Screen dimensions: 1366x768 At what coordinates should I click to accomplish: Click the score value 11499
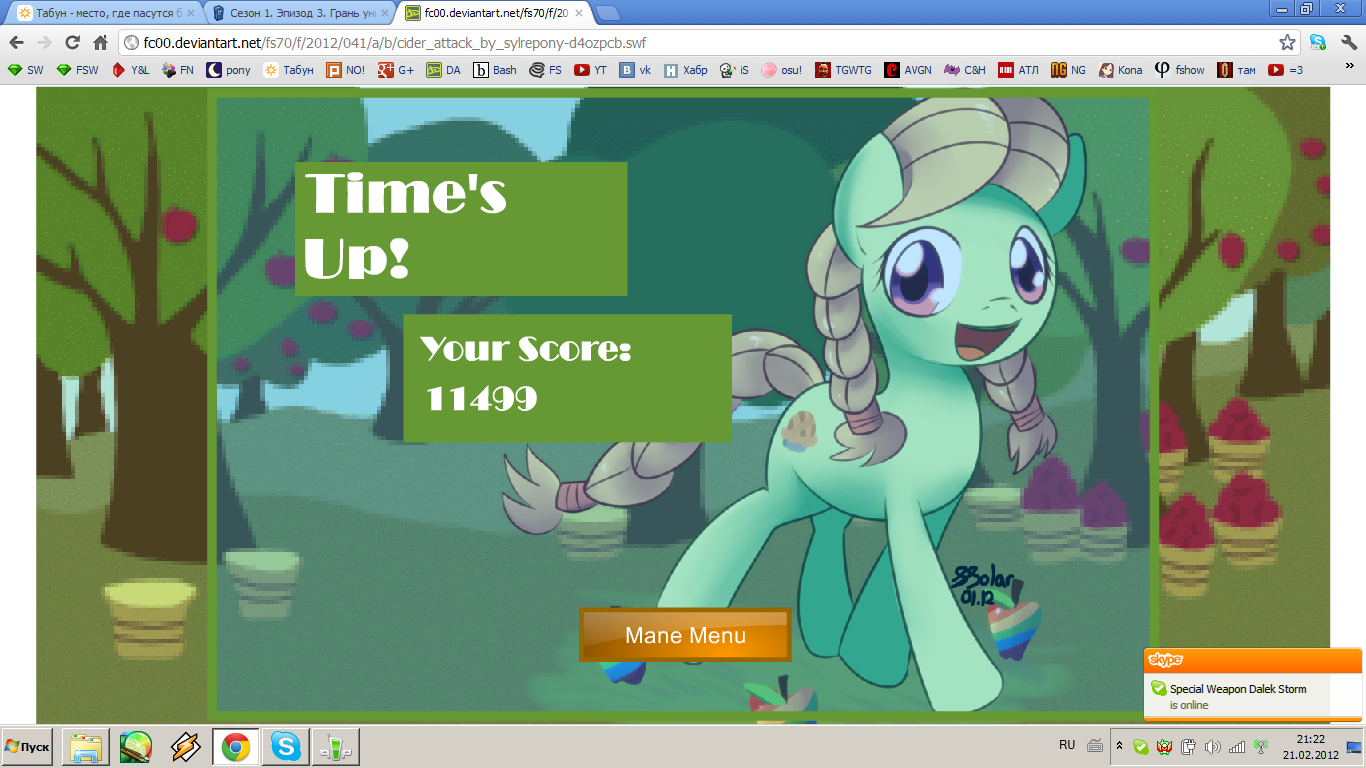481,399
